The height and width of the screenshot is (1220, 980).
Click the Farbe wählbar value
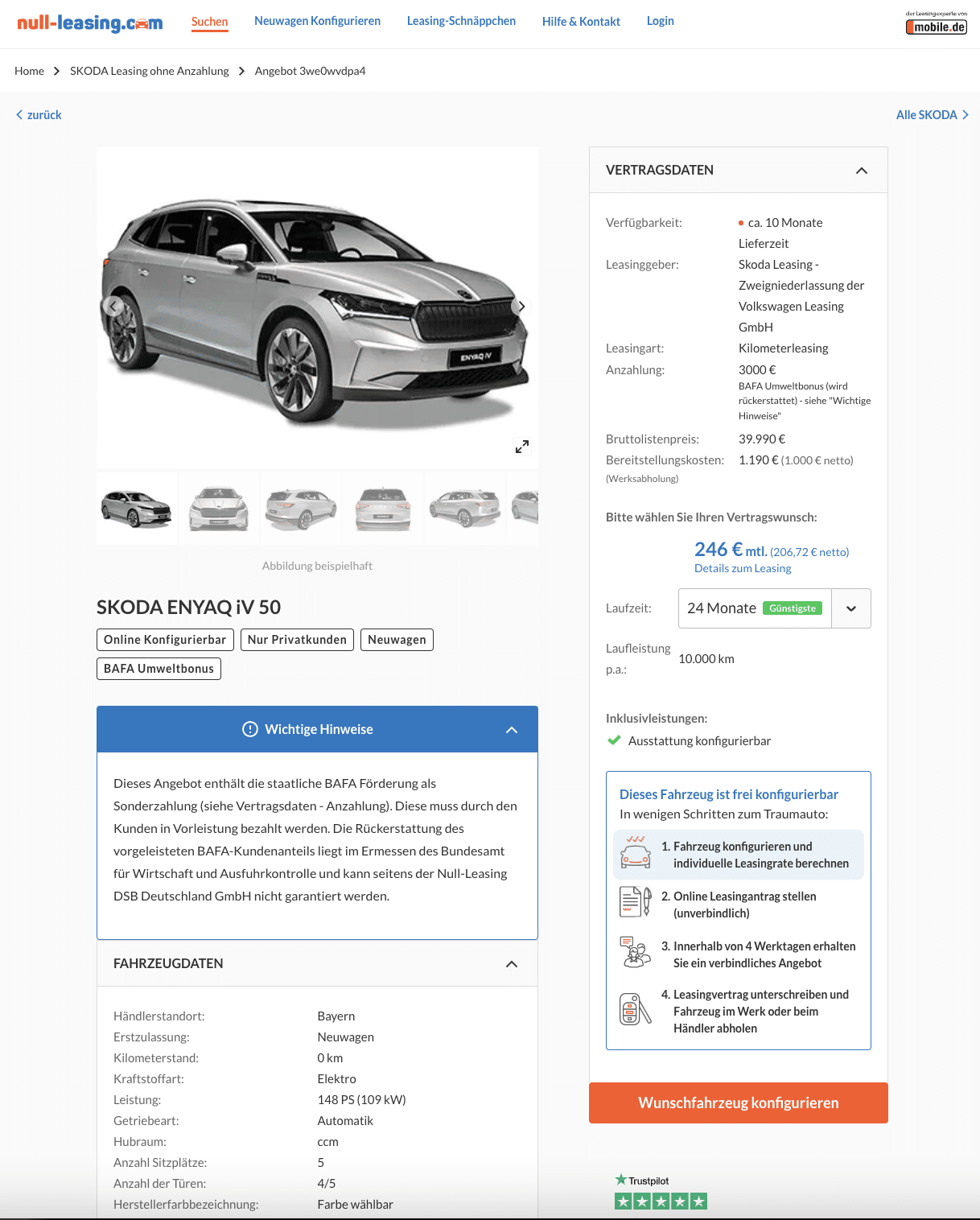point(355,1204)
